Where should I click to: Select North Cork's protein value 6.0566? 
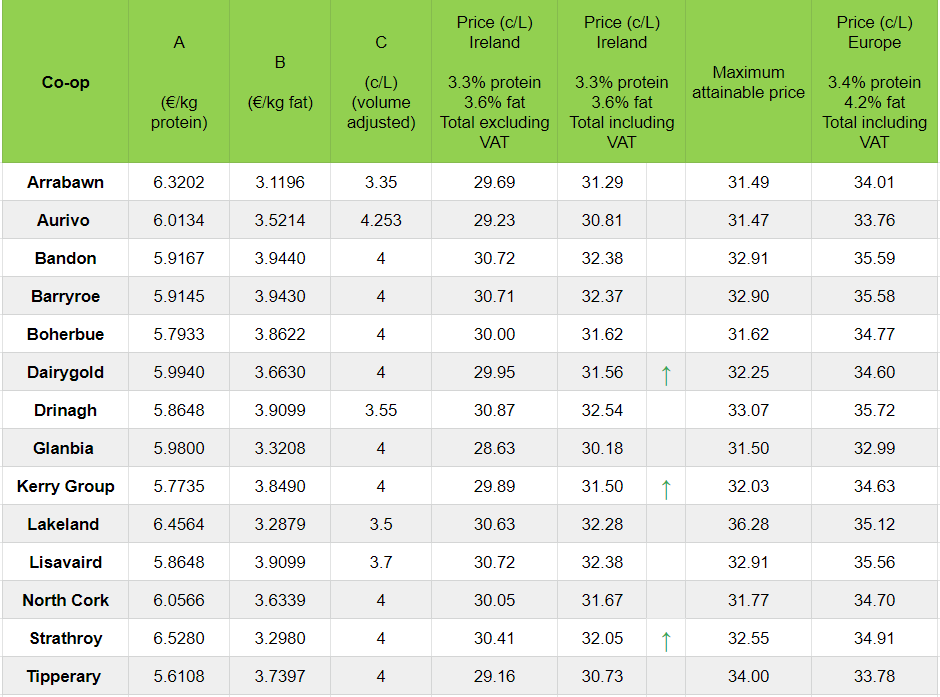[x=179, y=600]
